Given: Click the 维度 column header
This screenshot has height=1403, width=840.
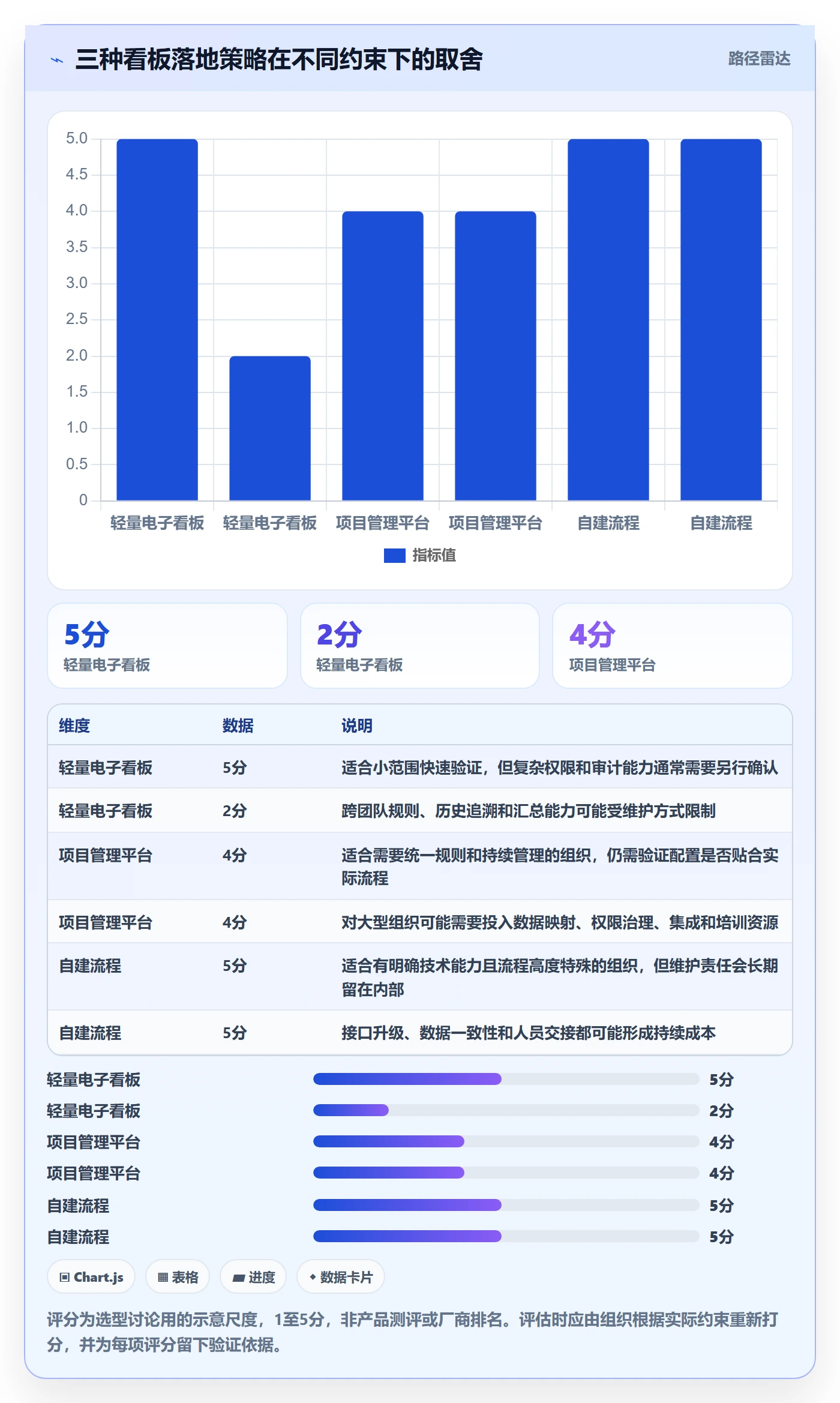Looking at the screenshot, I should [x=74, y=726].
